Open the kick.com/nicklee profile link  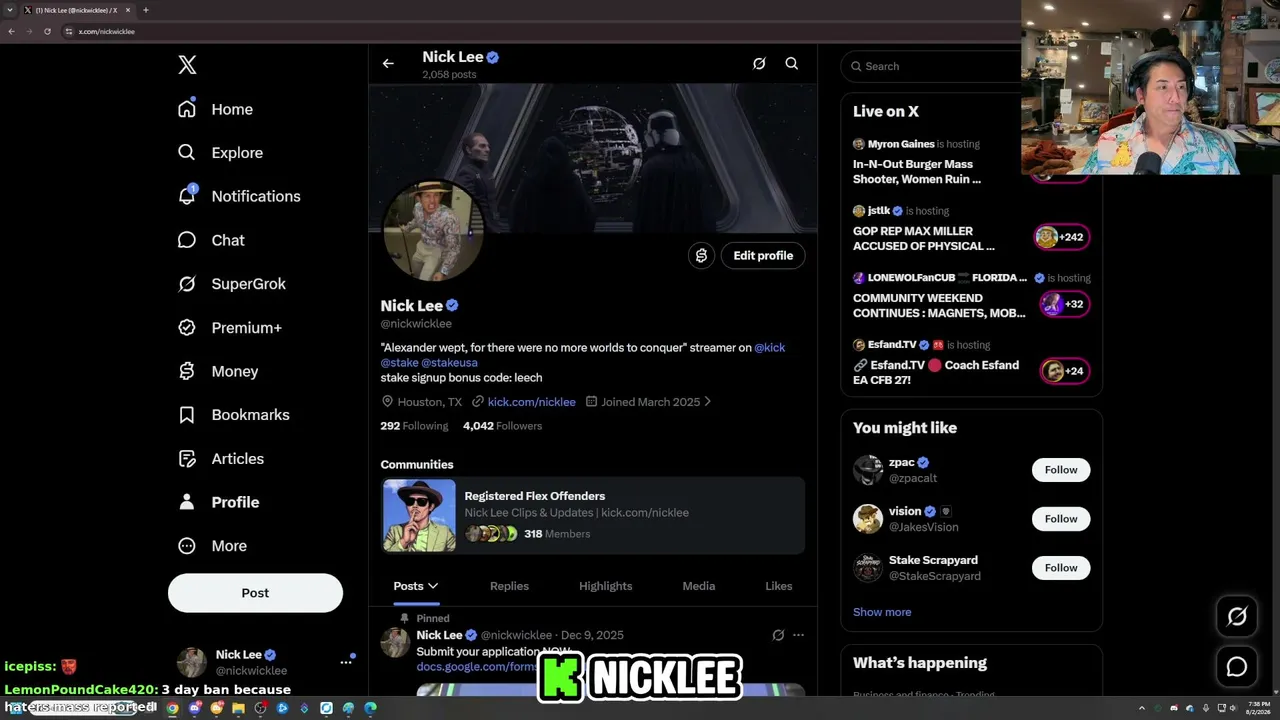tap(531, 402)
